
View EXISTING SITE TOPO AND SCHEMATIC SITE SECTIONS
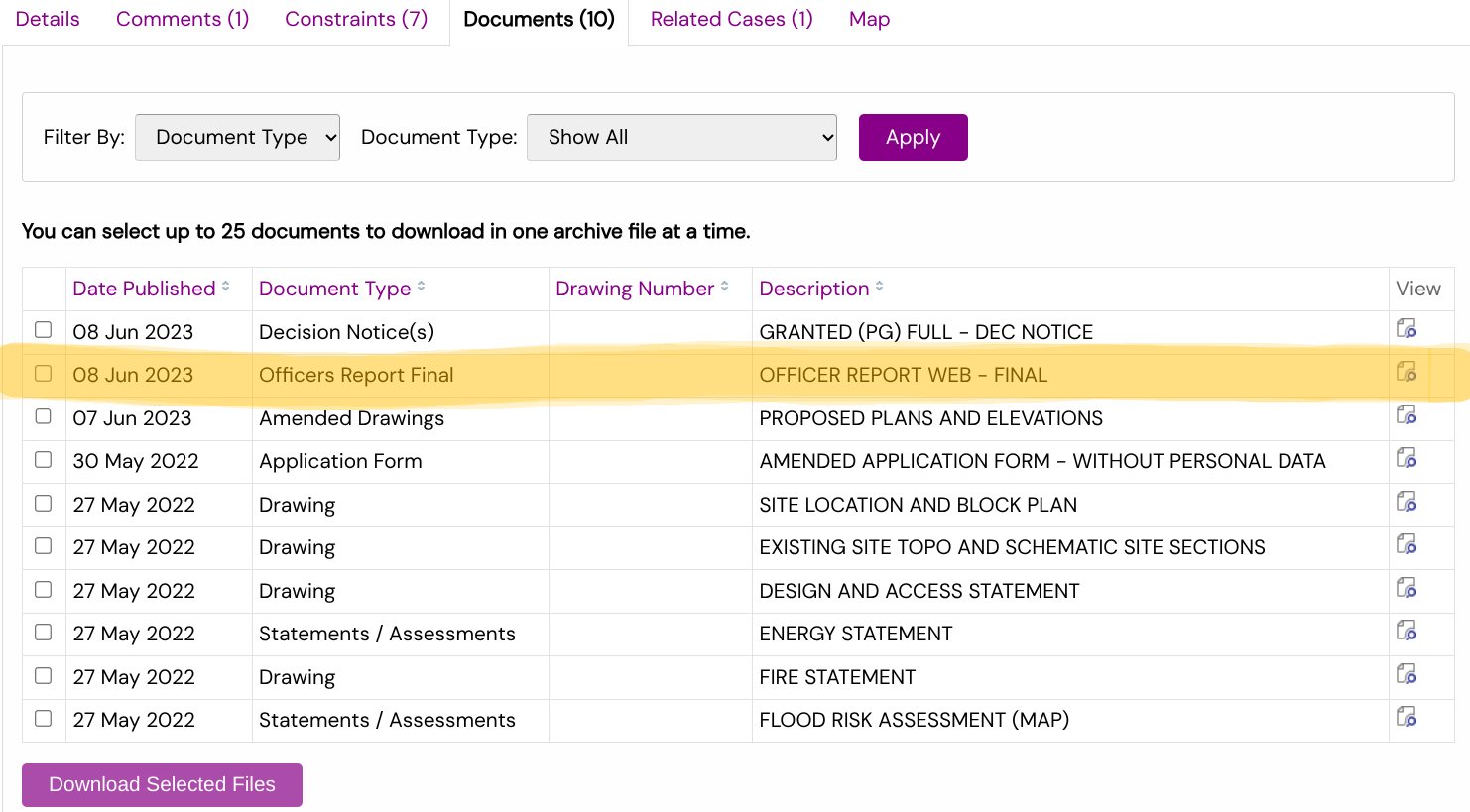1407,544
